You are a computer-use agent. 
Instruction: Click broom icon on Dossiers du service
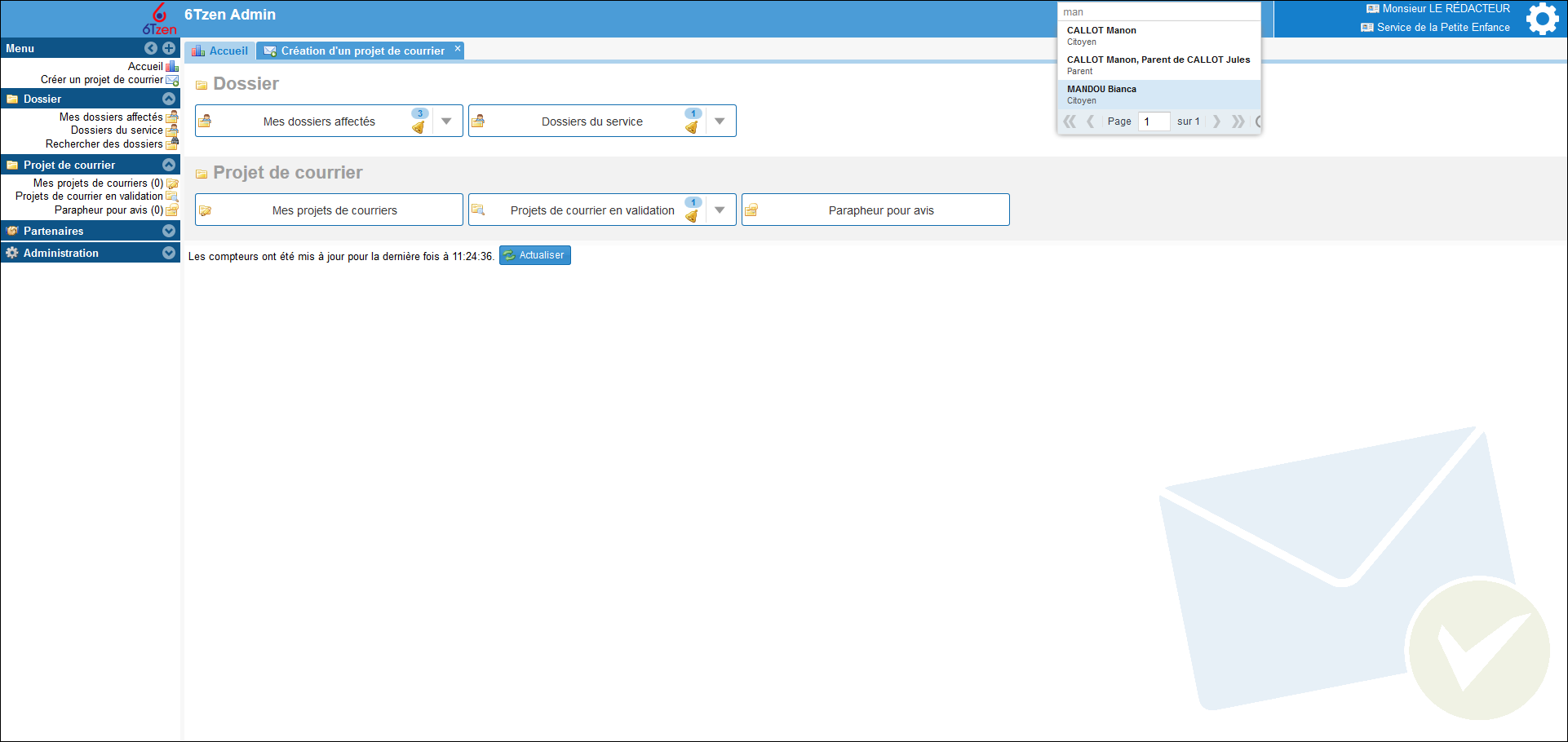coord(692,127)
